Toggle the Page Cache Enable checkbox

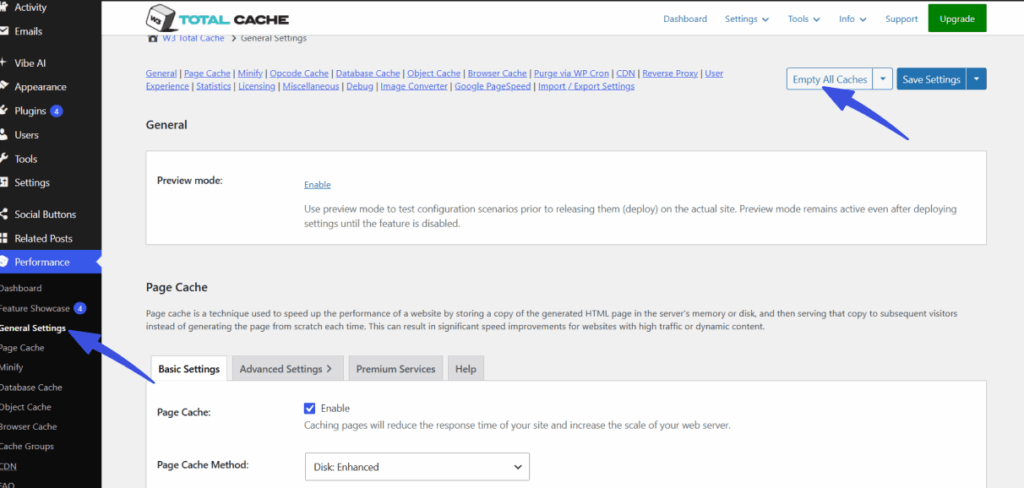(310, 408)
